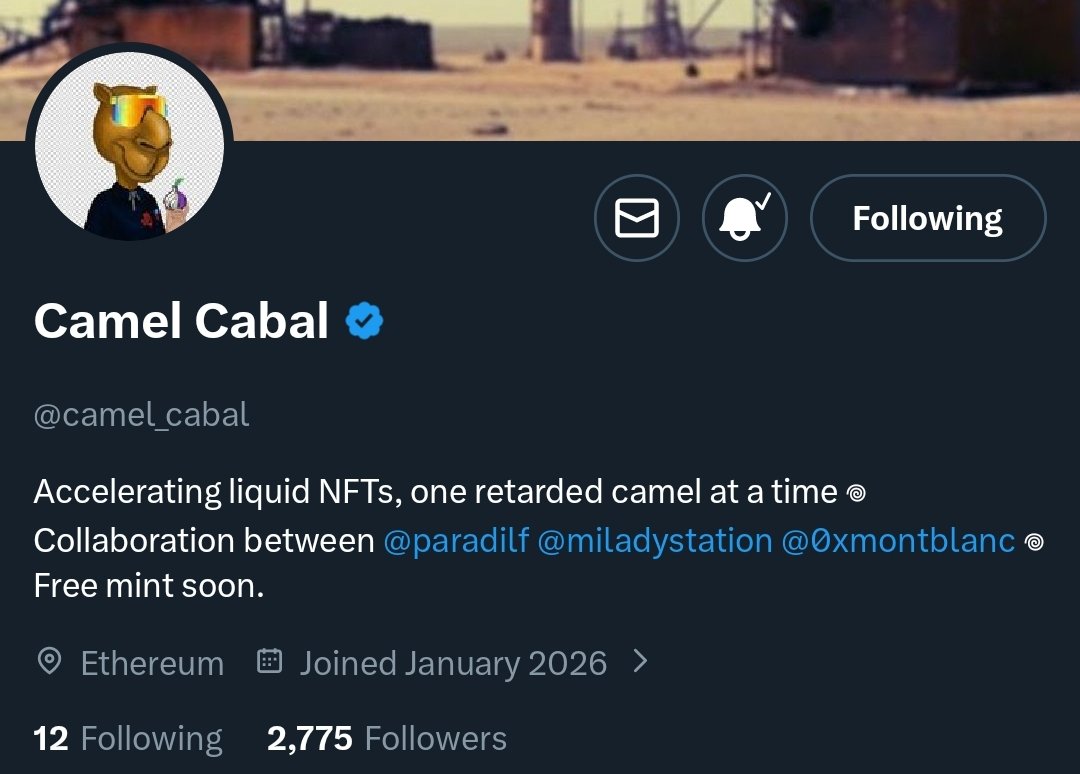
Task: Toggle the notification bell for Camel Cabal
Action: (x=745, y=218)
